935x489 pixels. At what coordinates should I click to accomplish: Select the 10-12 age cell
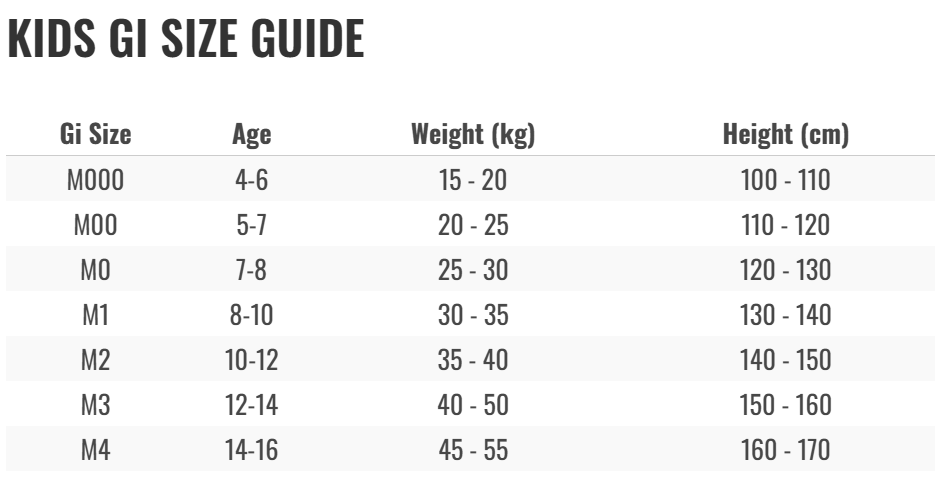(252, 360)
